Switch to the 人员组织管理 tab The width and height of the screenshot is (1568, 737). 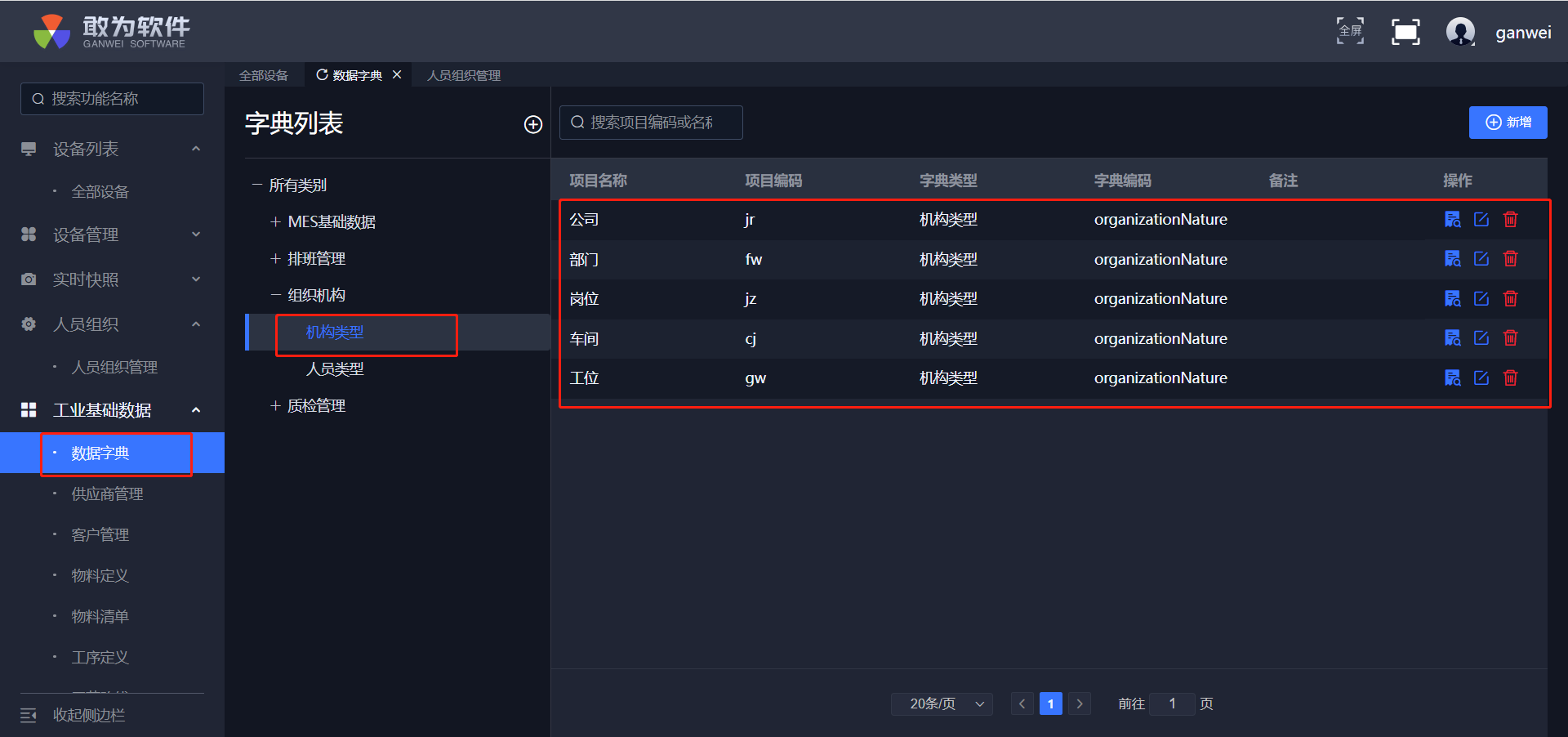tap(464, 75)
